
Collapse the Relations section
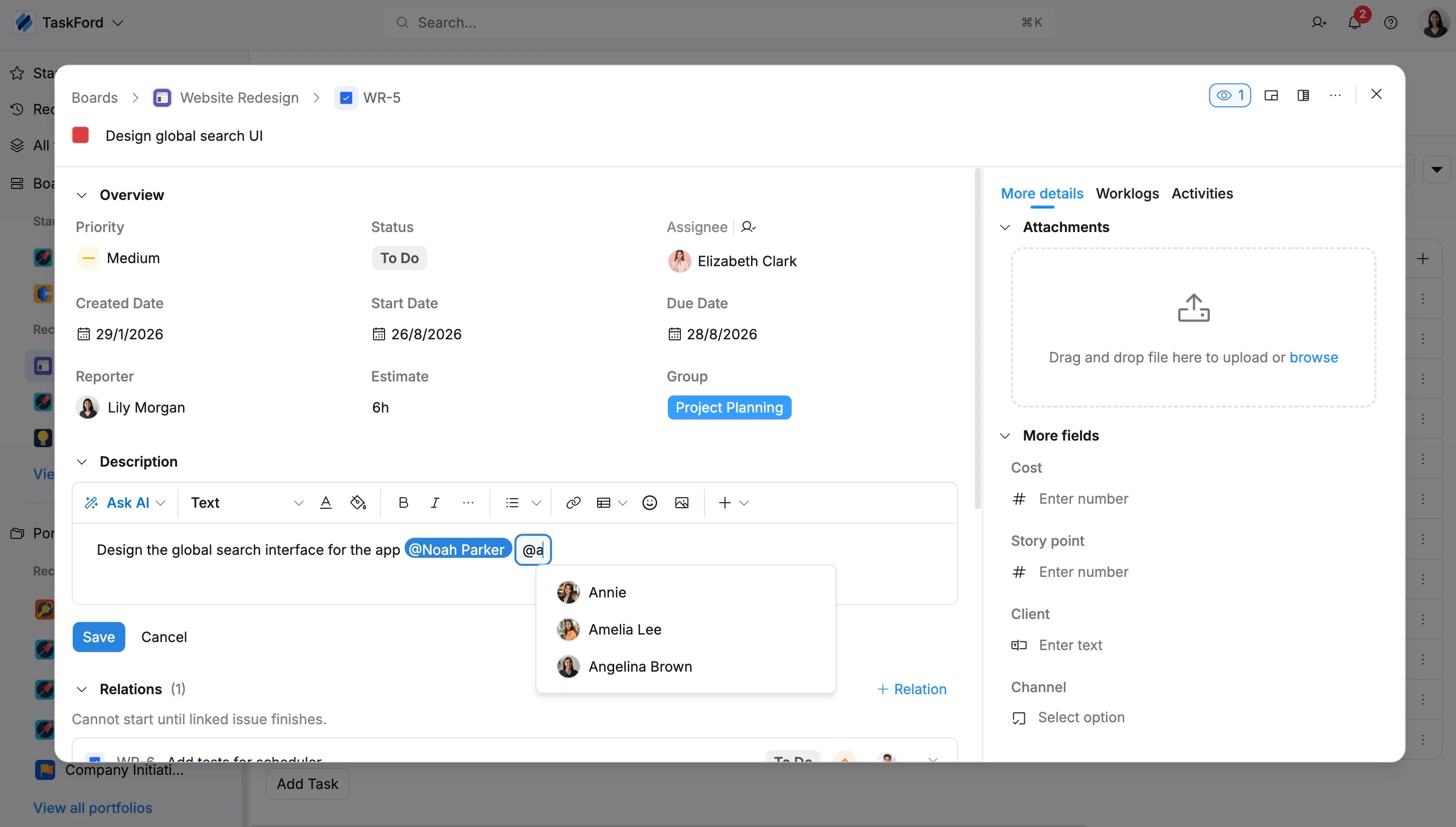82,690
